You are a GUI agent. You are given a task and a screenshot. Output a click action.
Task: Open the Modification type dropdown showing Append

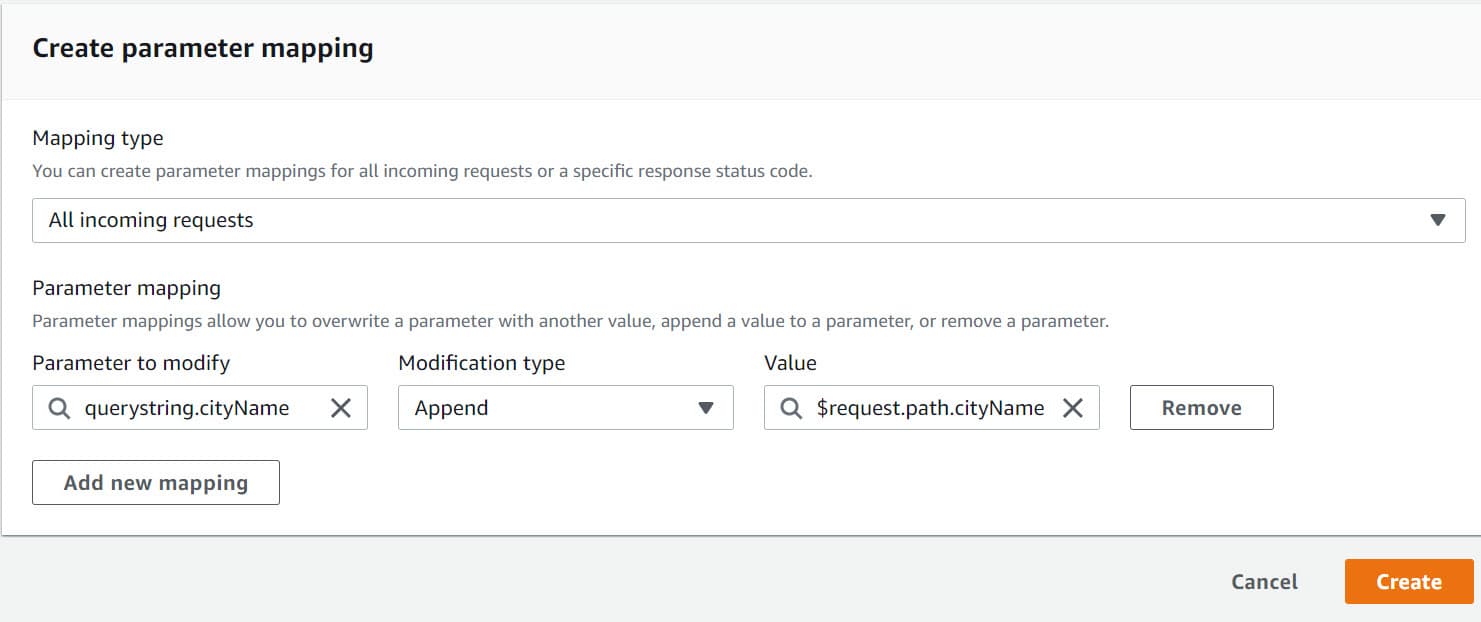[565, 408]
